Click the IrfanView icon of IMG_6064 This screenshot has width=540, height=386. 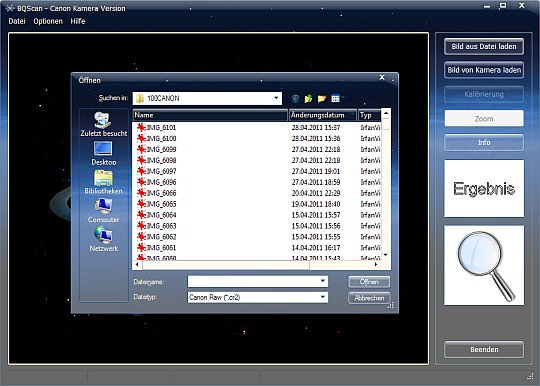pyautogui.click(x=141, y=215)
